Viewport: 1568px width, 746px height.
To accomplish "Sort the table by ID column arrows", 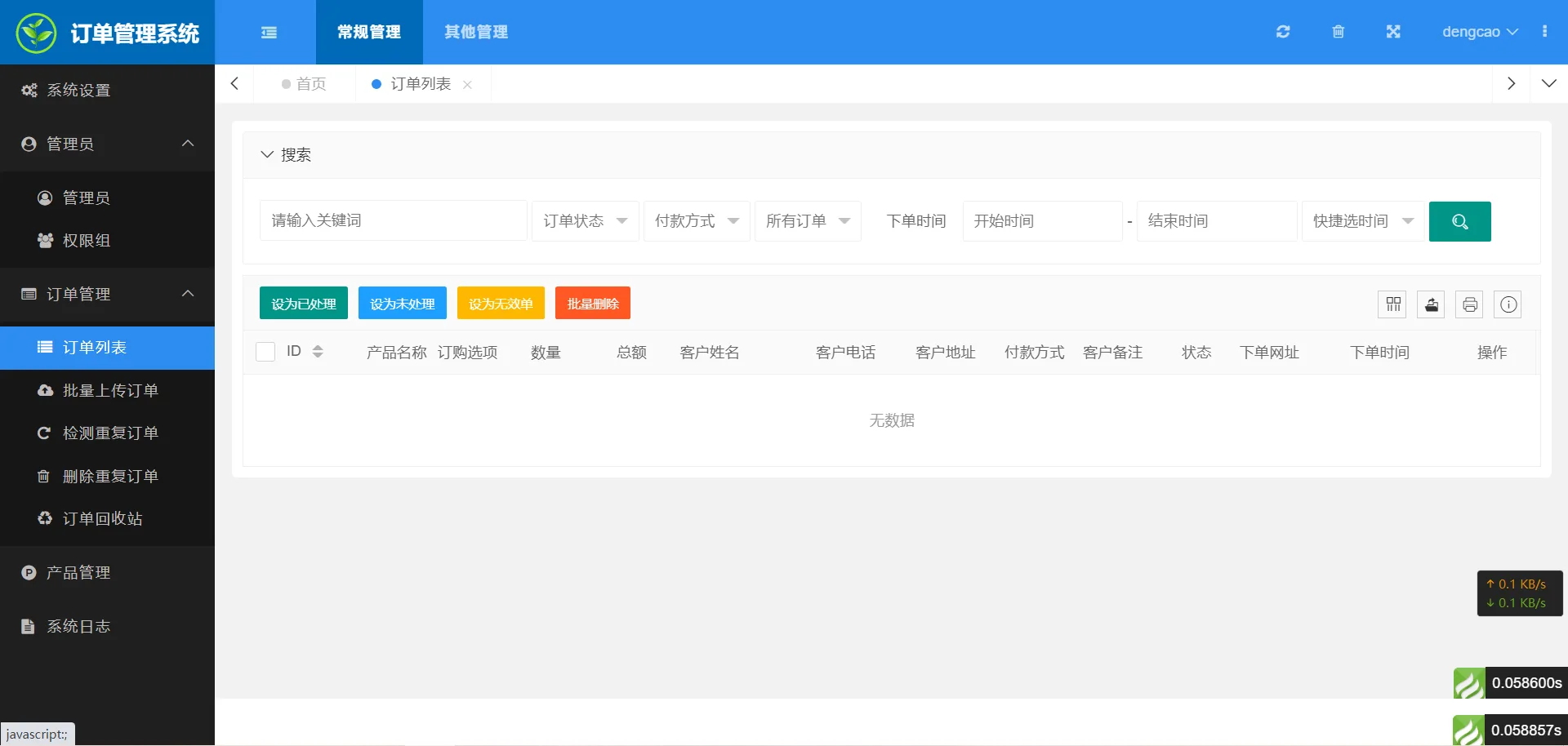I will [x=318, y=352].
